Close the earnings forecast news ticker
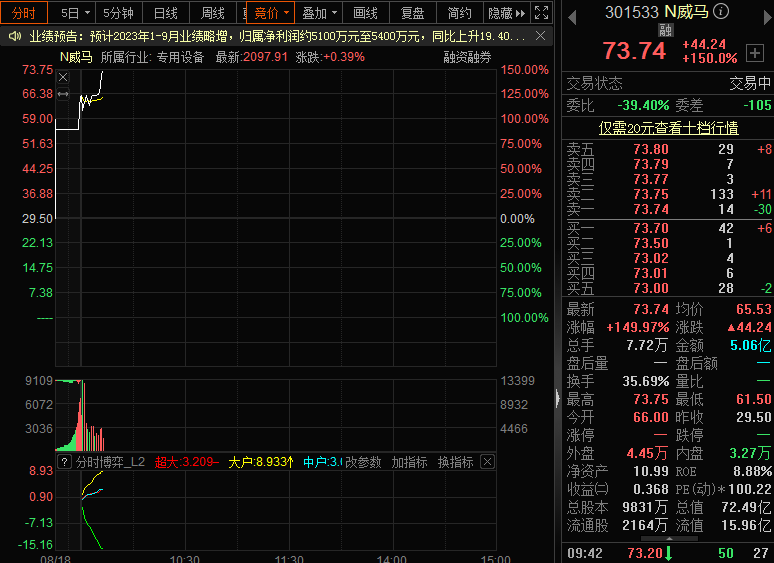774x563 pixels. pyautogui.click(x=541, y=36)
